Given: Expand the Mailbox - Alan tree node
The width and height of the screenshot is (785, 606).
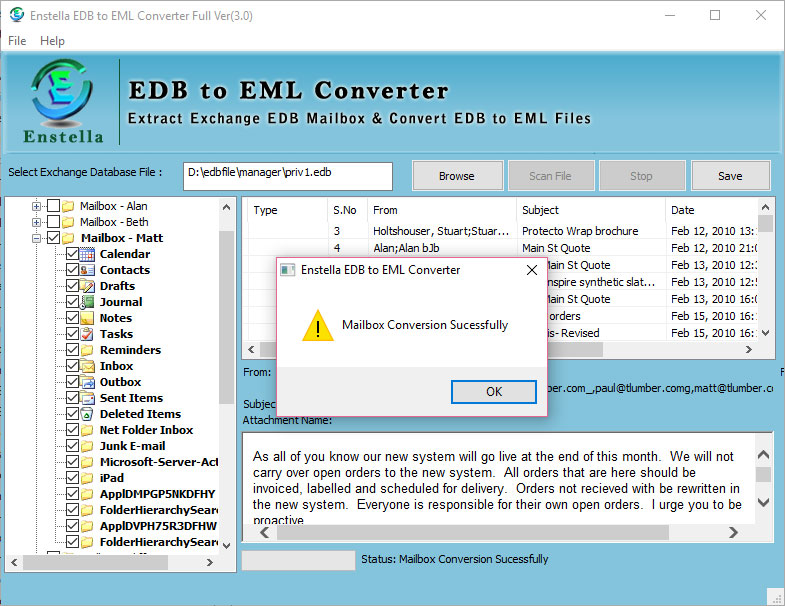Looking at the screenshot, I should (x=37, y=206).
